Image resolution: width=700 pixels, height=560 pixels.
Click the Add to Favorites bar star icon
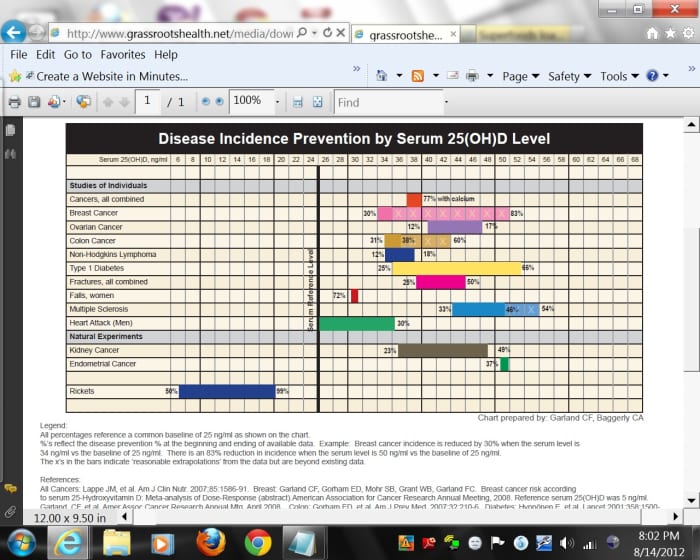click(x=15, y=76)
